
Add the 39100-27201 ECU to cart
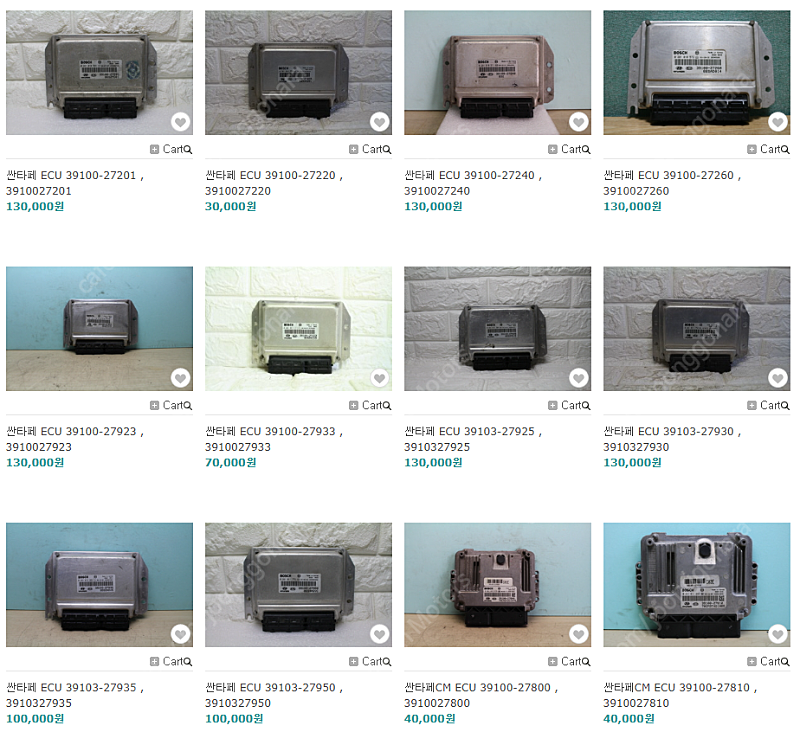(166, 149)
